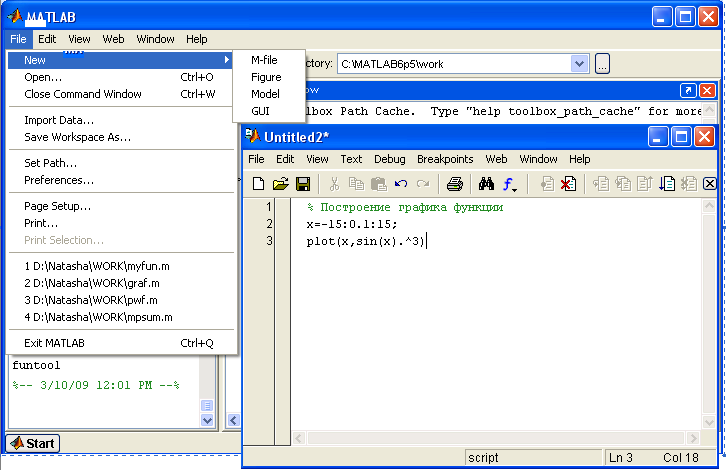Browse for folder with ellipsis button
The width and height of the screenshot is (728, 470).
pos(602,64)
